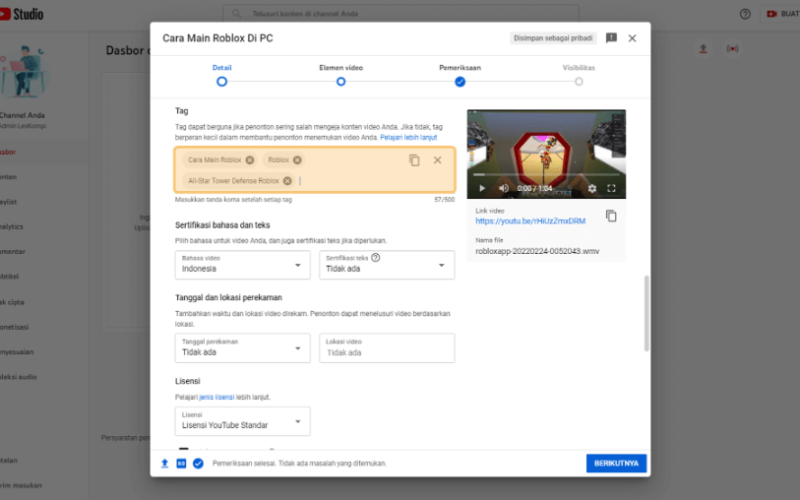Copy the video link with copy icon

pos(611,216)
